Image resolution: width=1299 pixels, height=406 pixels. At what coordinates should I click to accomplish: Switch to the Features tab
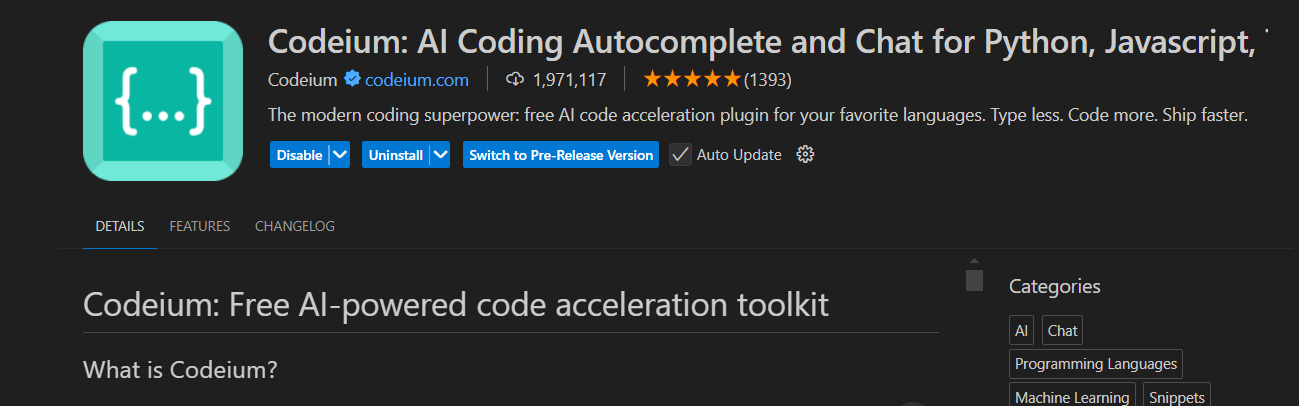(x=200, y=226)
